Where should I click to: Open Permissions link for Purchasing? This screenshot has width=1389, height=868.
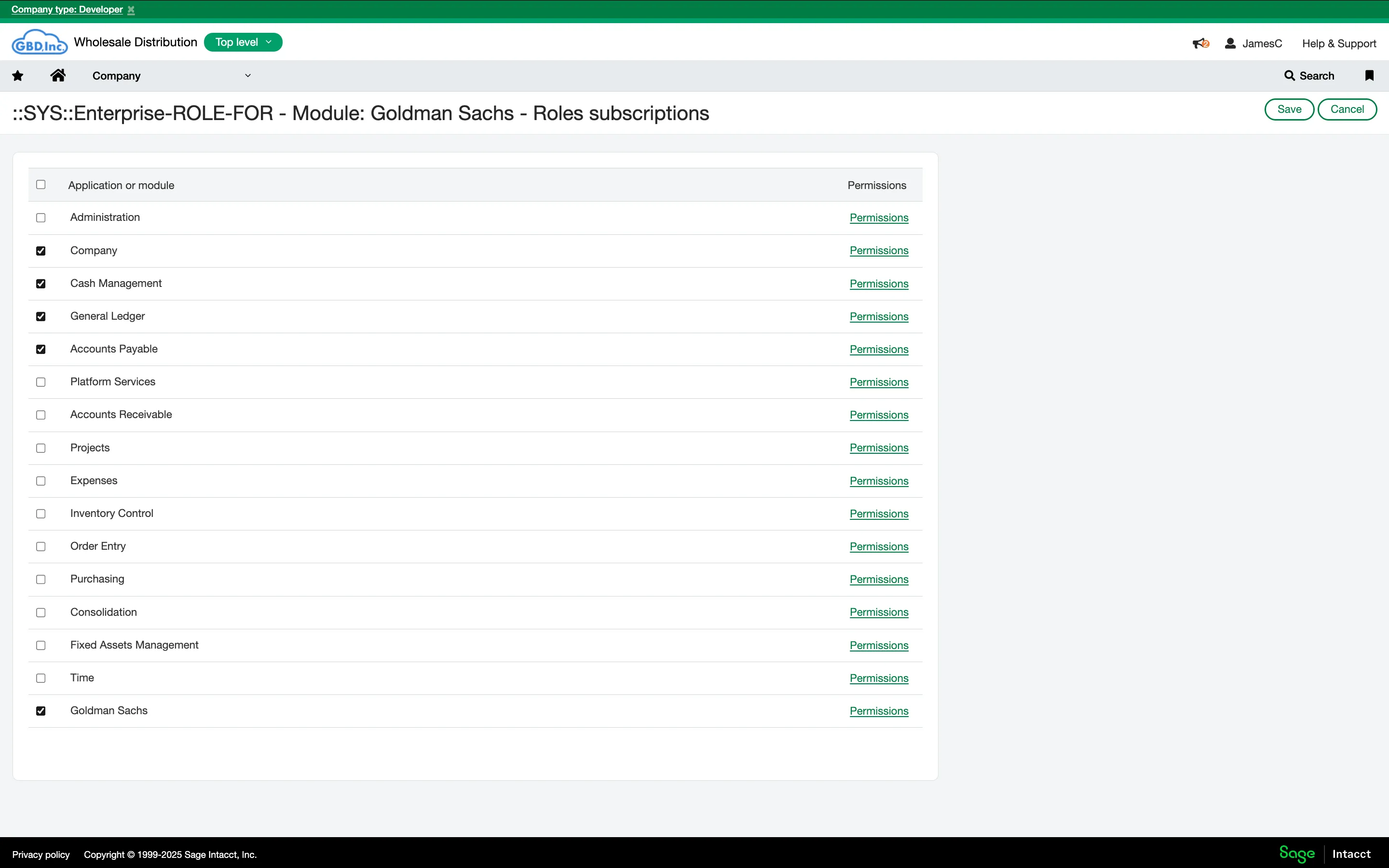tap(879, 580)
